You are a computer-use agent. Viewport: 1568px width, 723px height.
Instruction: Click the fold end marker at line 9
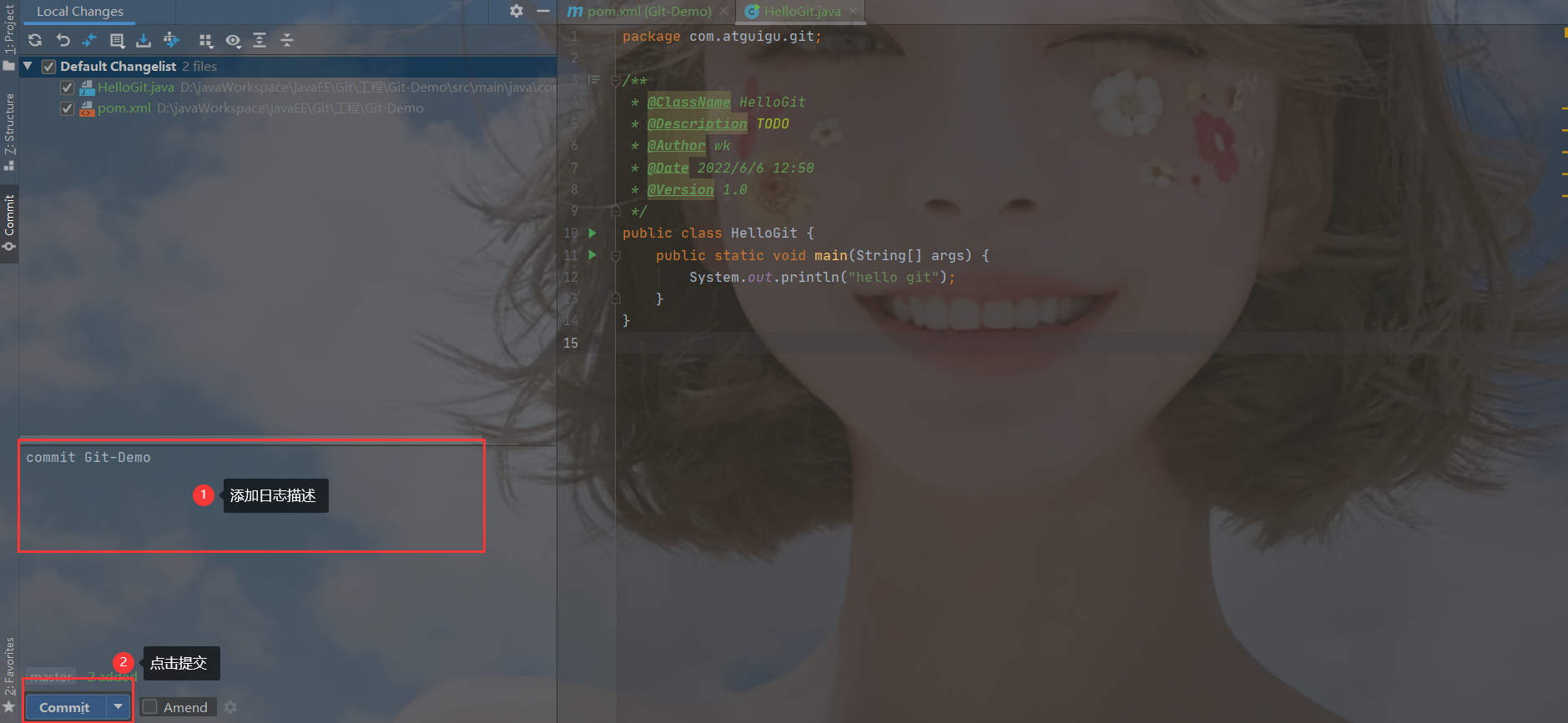click(616, 211)
